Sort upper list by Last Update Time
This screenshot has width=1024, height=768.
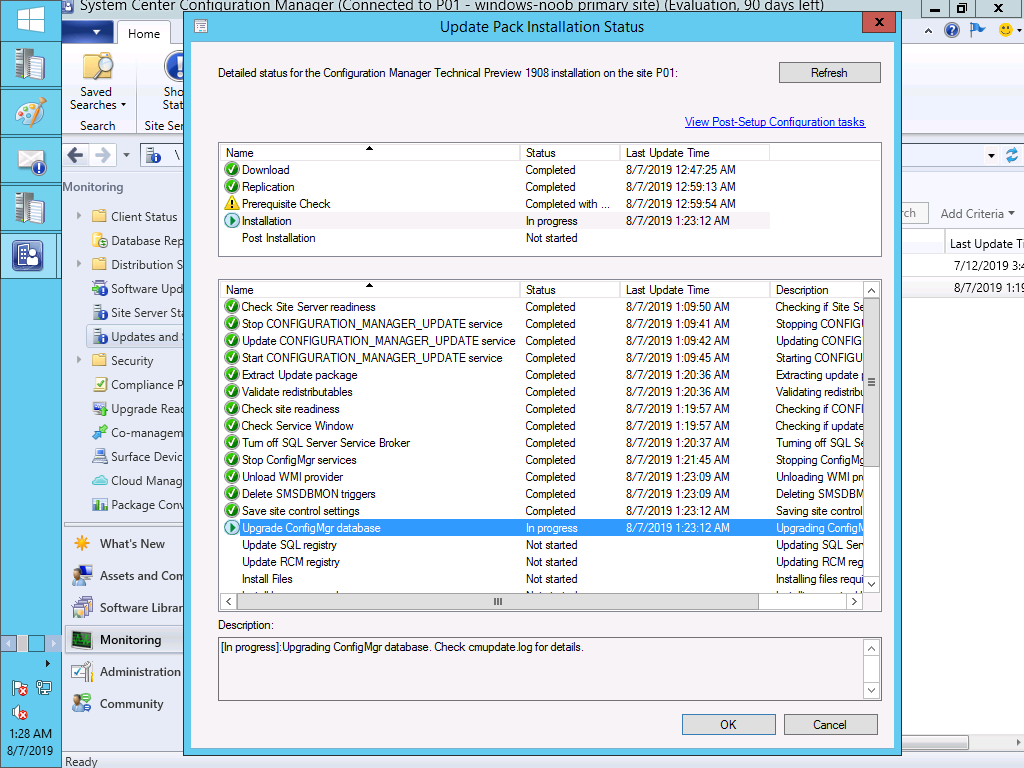click(695, 153)
